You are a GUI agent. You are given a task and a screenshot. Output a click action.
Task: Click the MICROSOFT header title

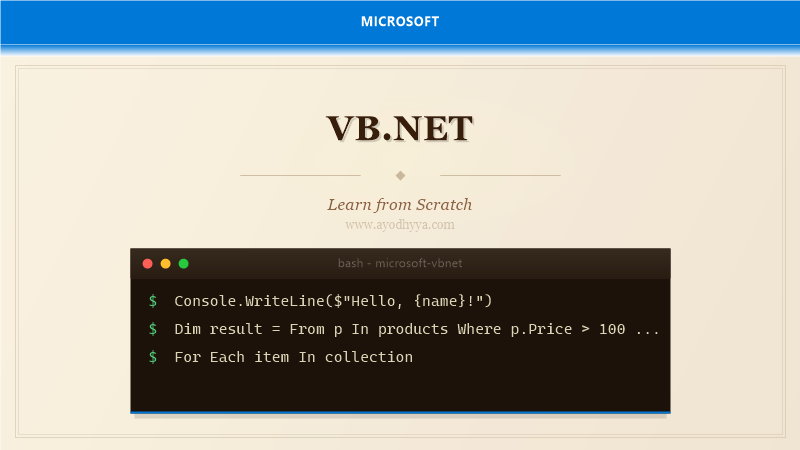pos(400,21)
